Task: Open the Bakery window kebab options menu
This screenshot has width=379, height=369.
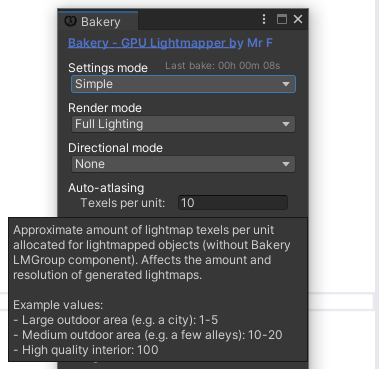Action: (x=264, y=19)
